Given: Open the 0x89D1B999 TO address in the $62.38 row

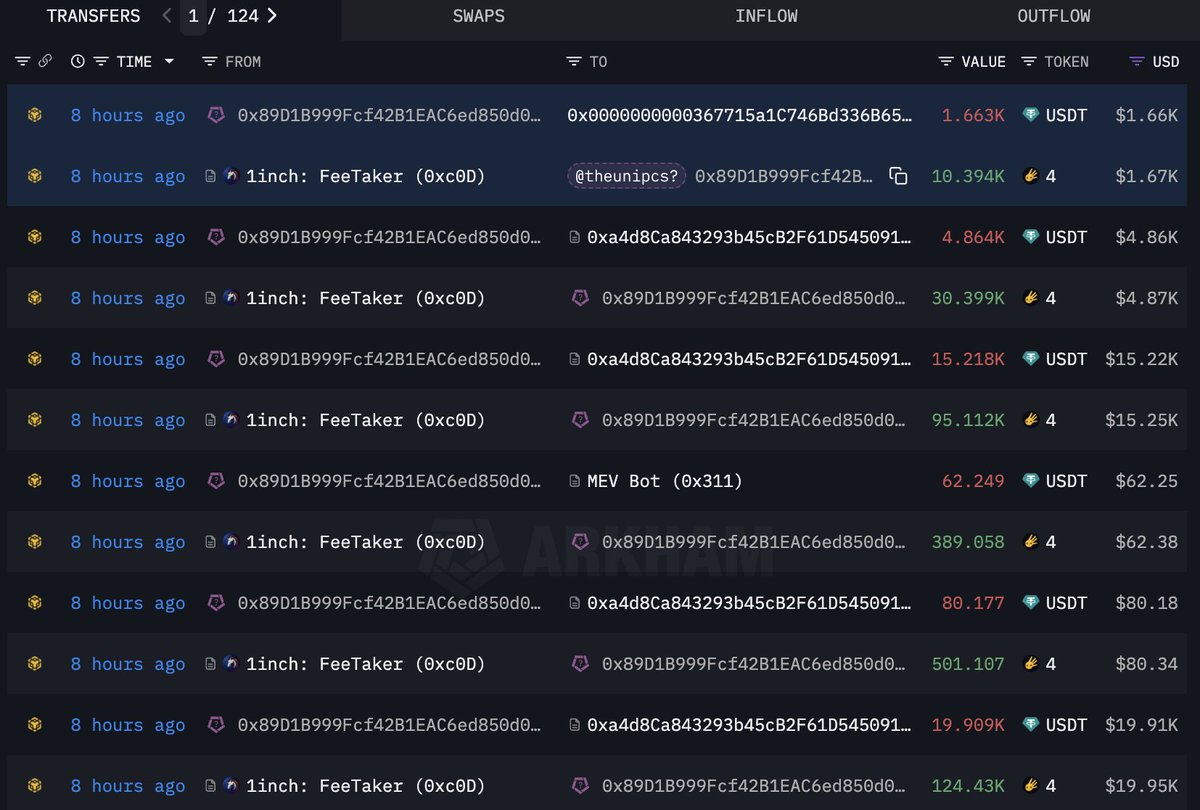Looking at the screenshot, I should (x=753, y=542).
